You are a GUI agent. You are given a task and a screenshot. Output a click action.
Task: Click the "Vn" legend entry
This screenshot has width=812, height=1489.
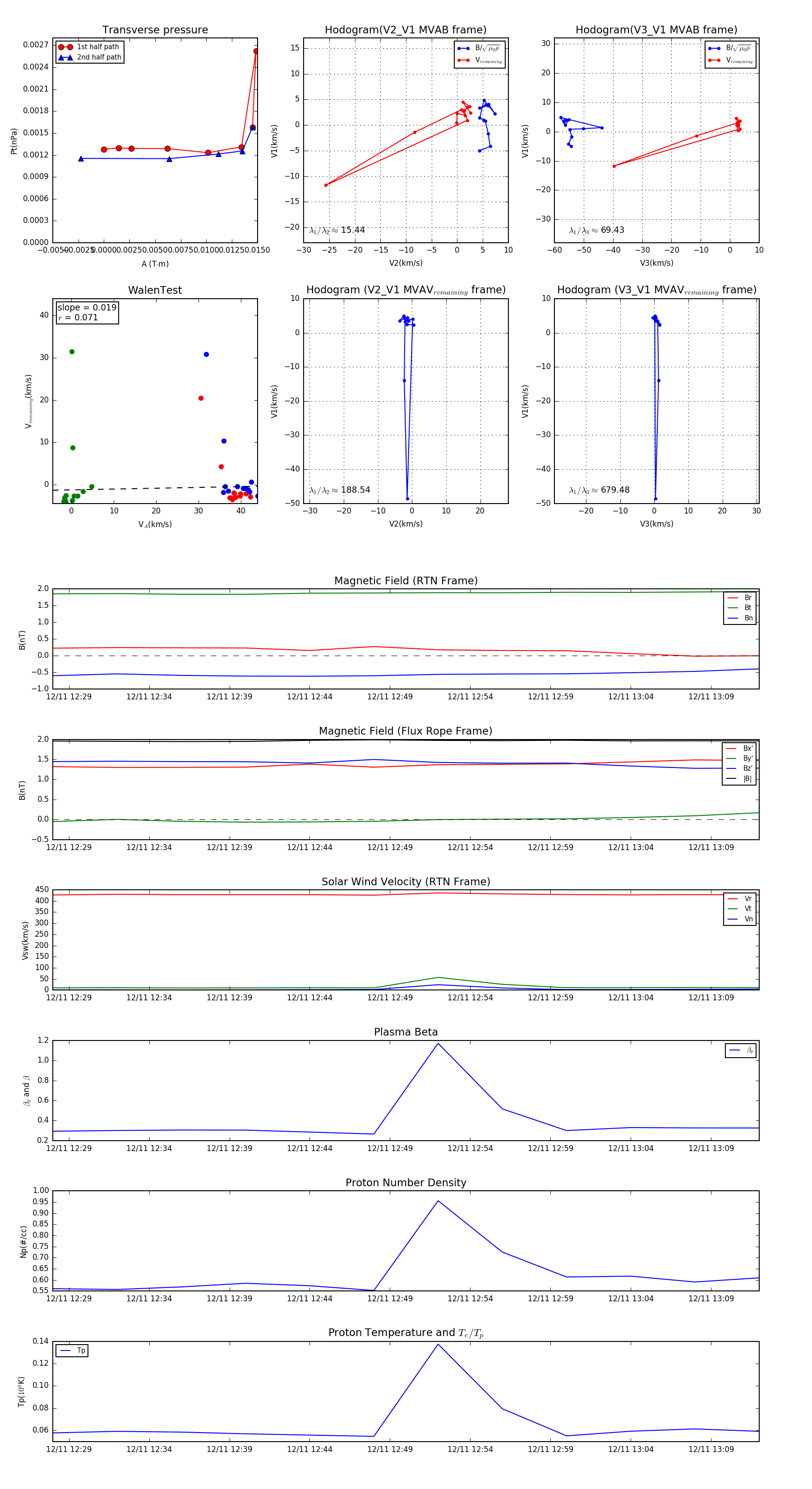tap(740, 919)
